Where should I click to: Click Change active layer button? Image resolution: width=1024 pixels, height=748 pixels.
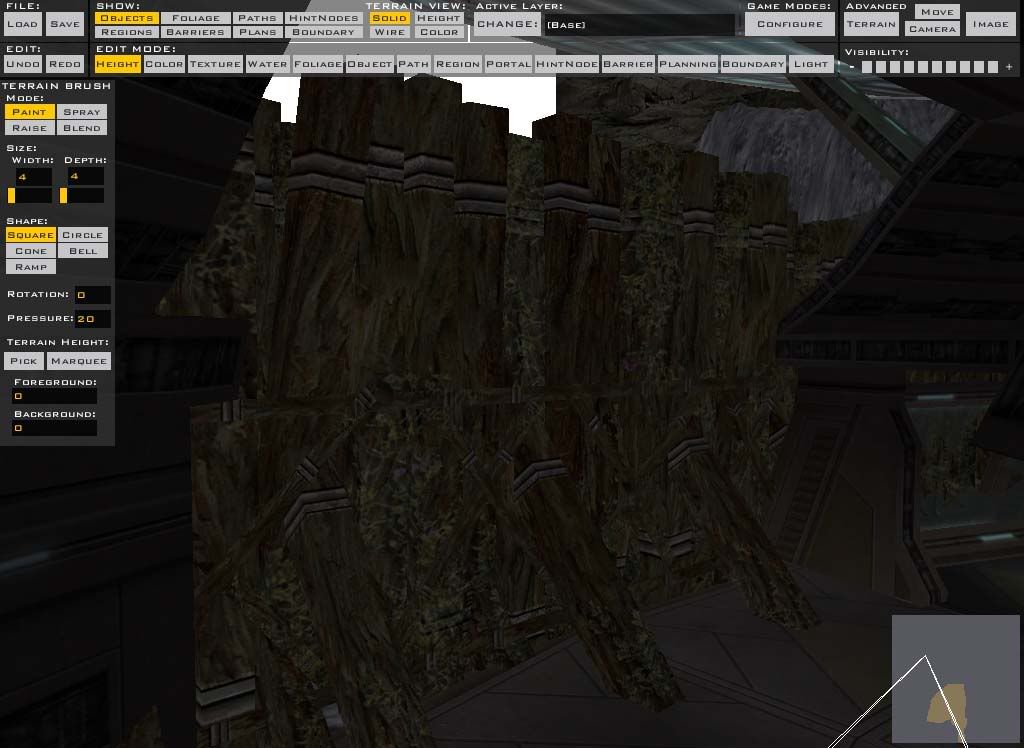[x=507, y=24]
